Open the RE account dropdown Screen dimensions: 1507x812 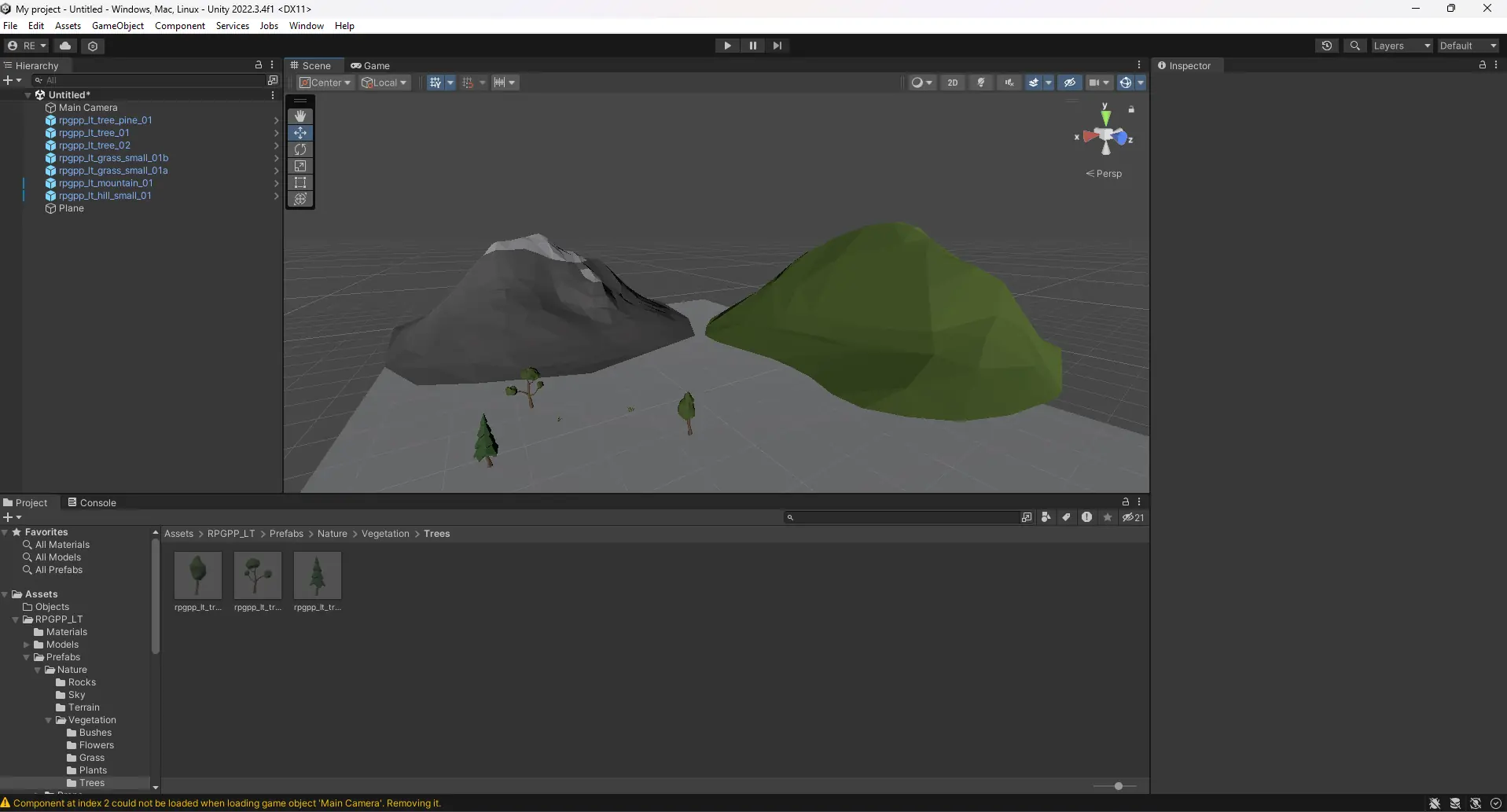tap(27, 46)
